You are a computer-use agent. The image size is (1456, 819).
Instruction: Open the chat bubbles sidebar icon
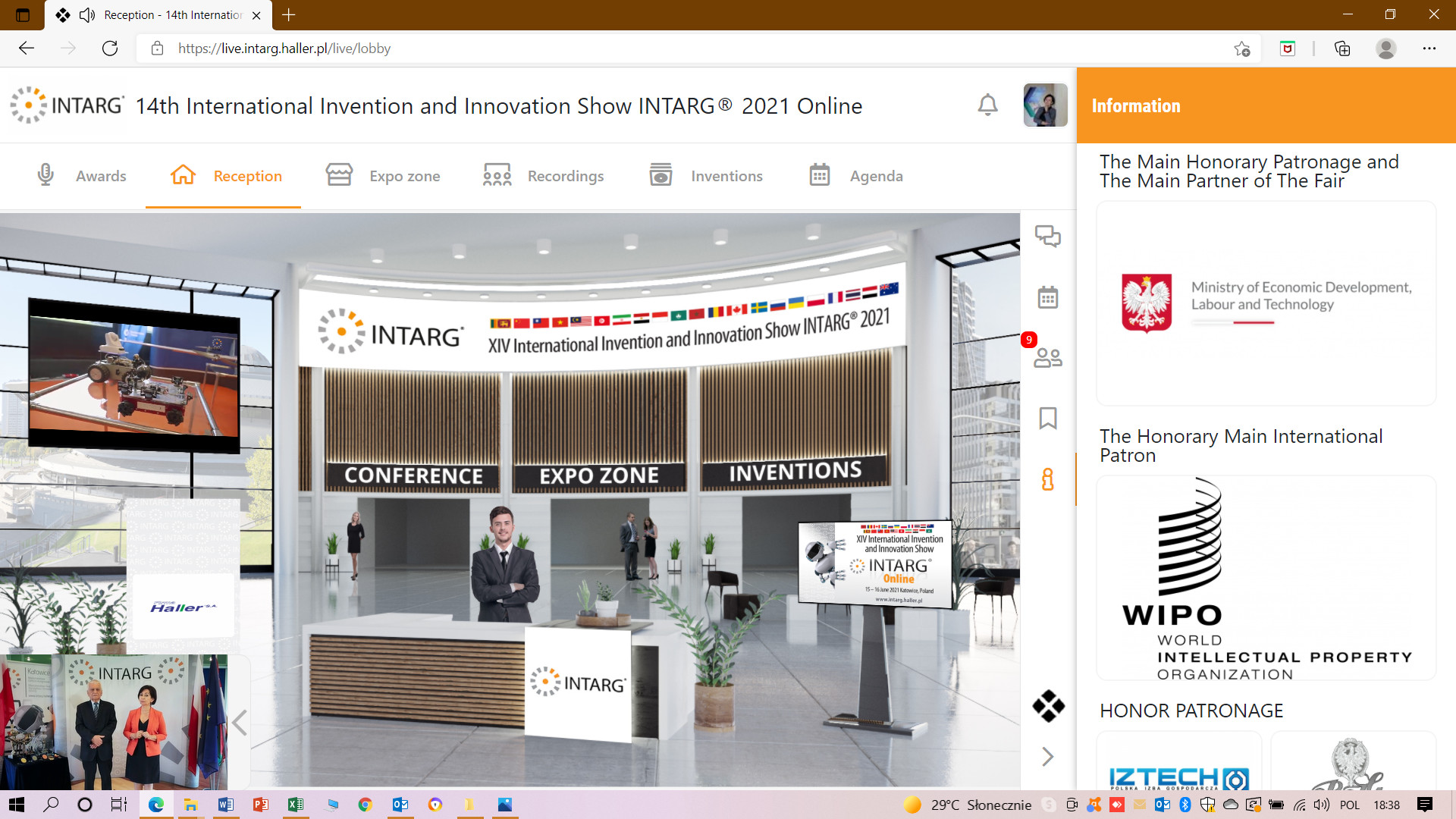pyautogui.click(x=1048, y=237)
